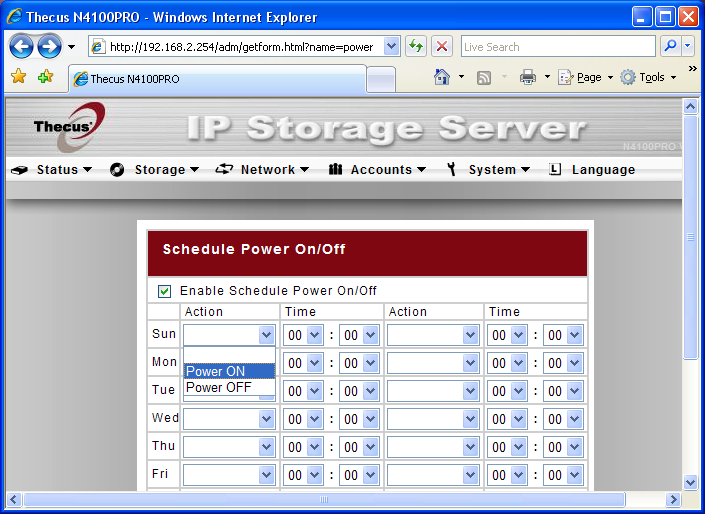The image size is (705, 514).
Task: Open the Network menu
Action: coord(263,170)
